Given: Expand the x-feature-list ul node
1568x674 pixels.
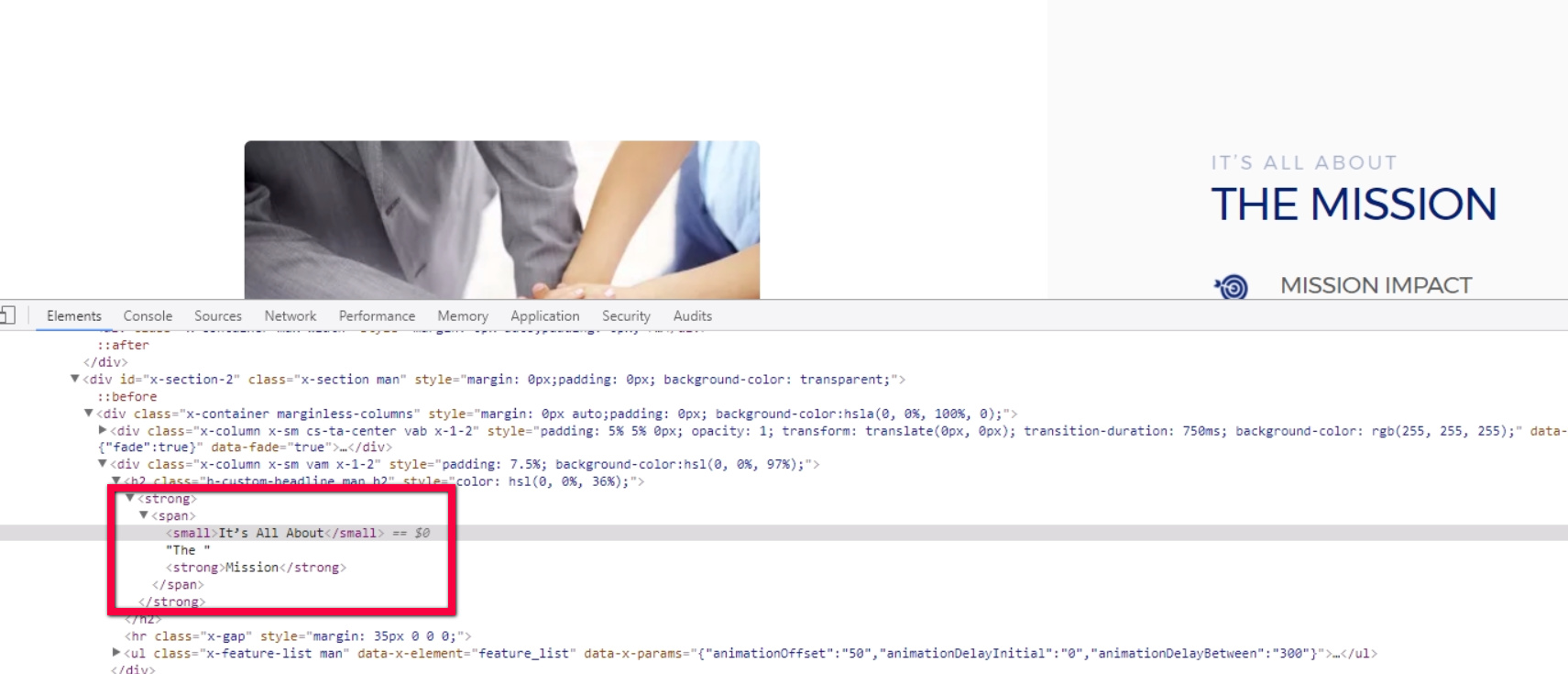Looking at the screenshot, I should [116, 653].
